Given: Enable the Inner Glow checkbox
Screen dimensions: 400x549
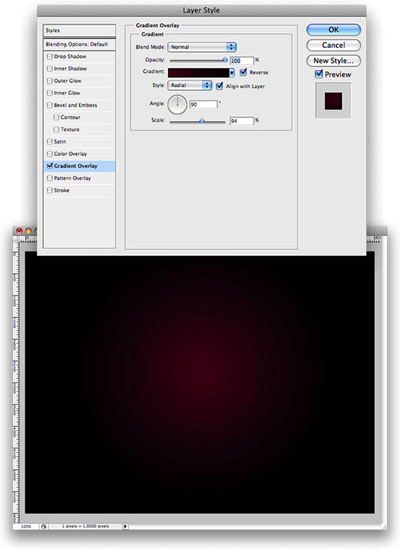Looking at the screenshot, I should pyautogui.click(x=50, y=93).
